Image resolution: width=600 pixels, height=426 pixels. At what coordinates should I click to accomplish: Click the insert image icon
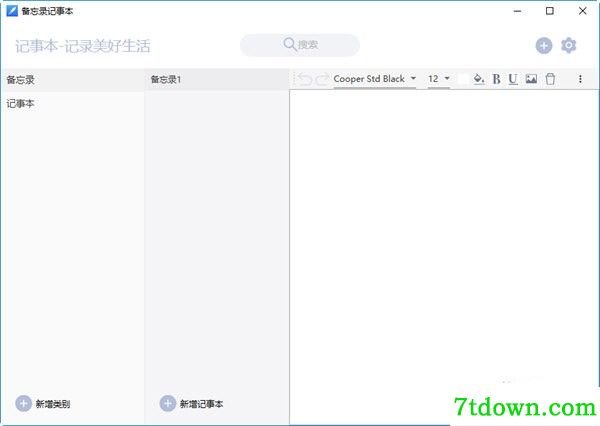pos(531,79)
